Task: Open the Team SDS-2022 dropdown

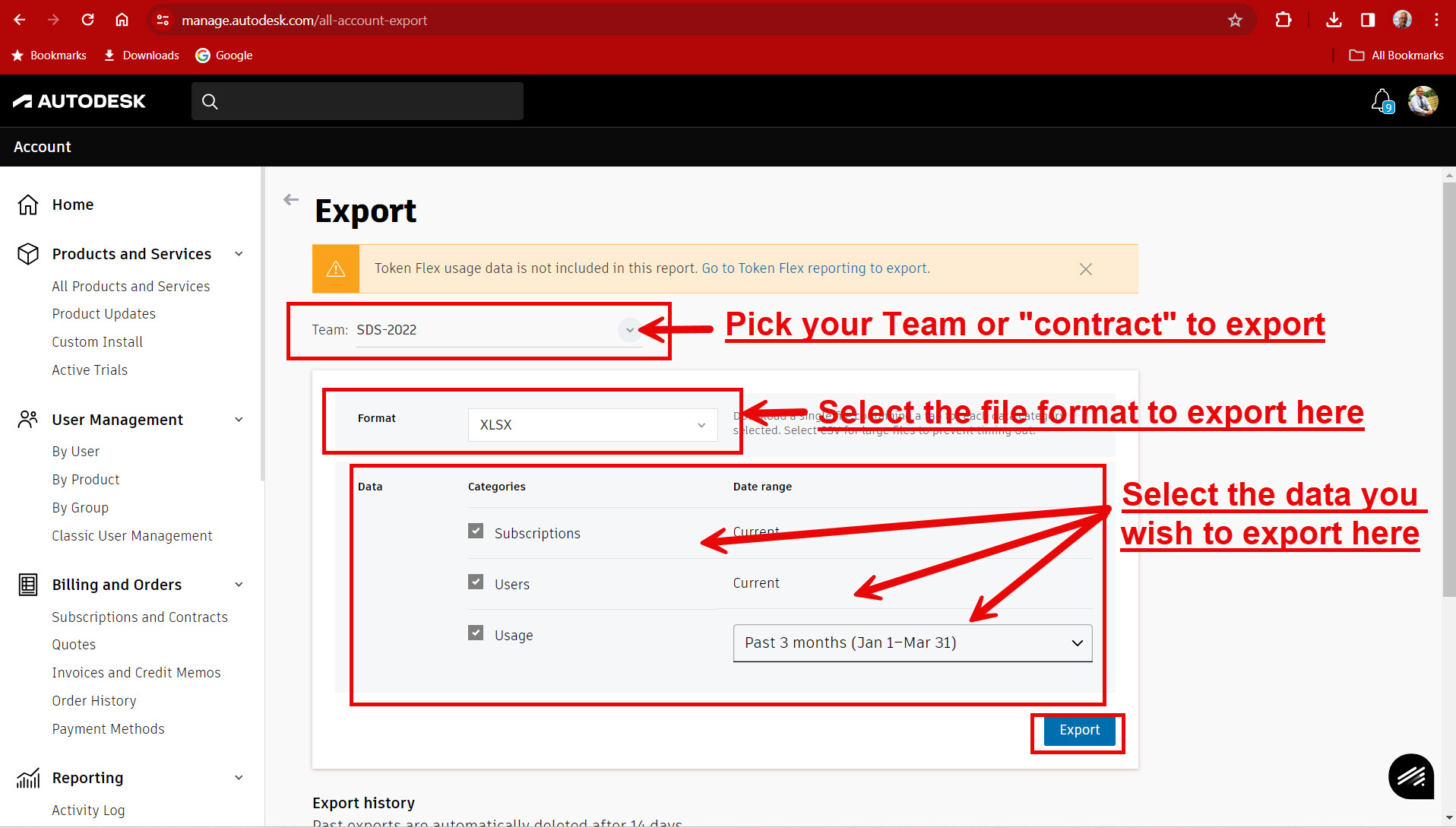Action: point(499,330)
